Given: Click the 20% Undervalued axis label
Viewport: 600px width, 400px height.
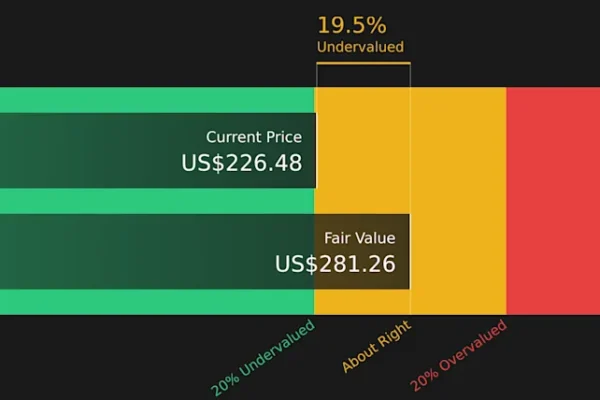Looking at the screenshot, I should (x=263, y=357).
